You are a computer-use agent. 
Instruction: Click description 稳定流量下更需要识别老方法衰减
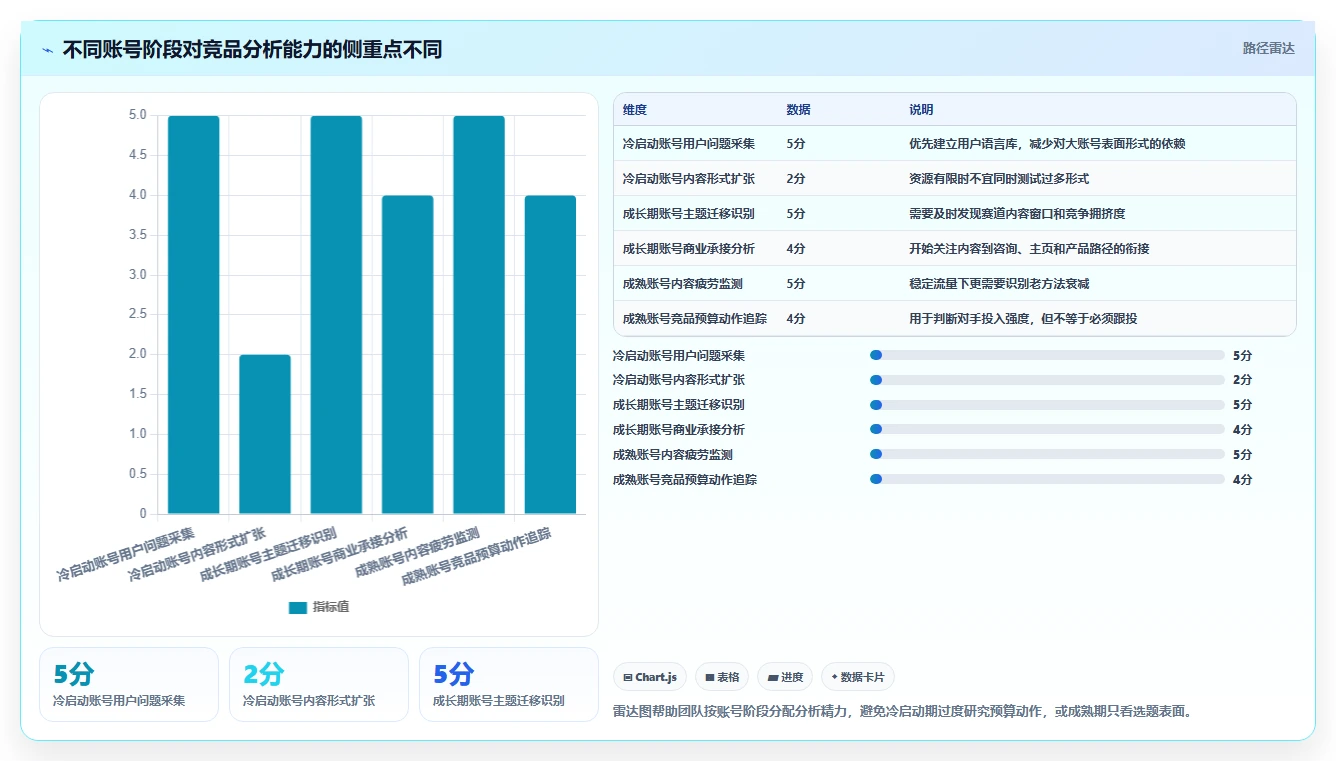[999, 284]
